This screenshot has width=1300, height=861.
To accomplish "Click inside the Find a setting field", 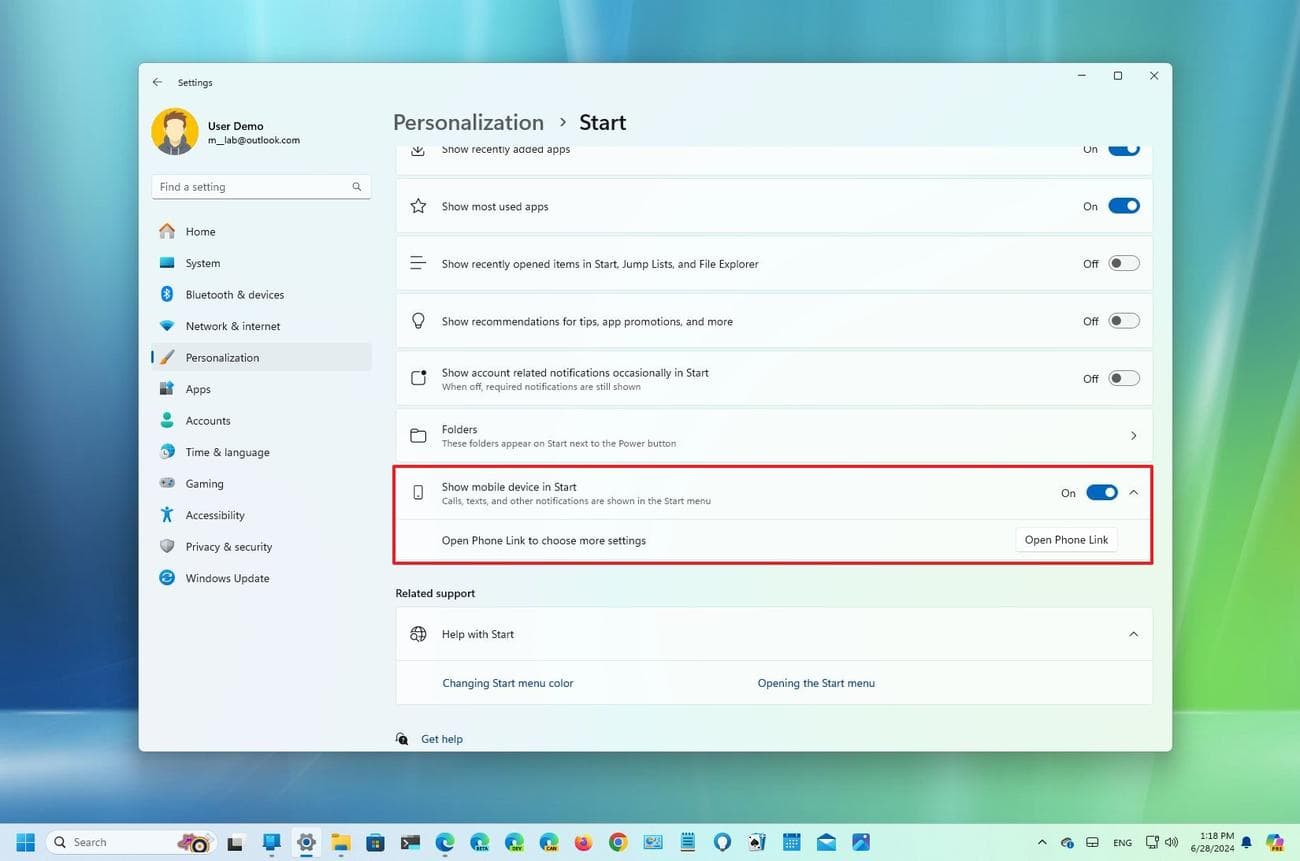I will pyautogui.click(x=261, y=187).
